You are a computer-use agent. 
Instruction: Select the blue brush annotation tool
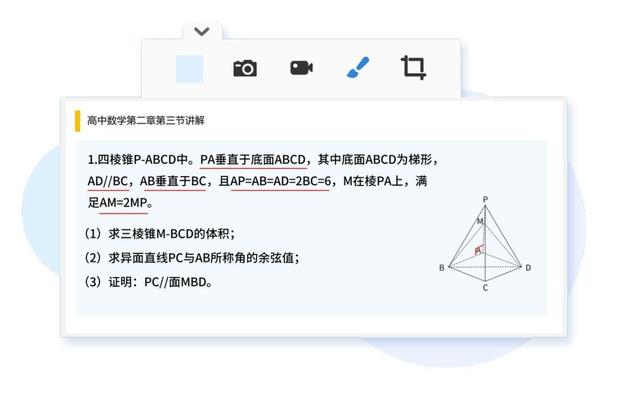358,67
